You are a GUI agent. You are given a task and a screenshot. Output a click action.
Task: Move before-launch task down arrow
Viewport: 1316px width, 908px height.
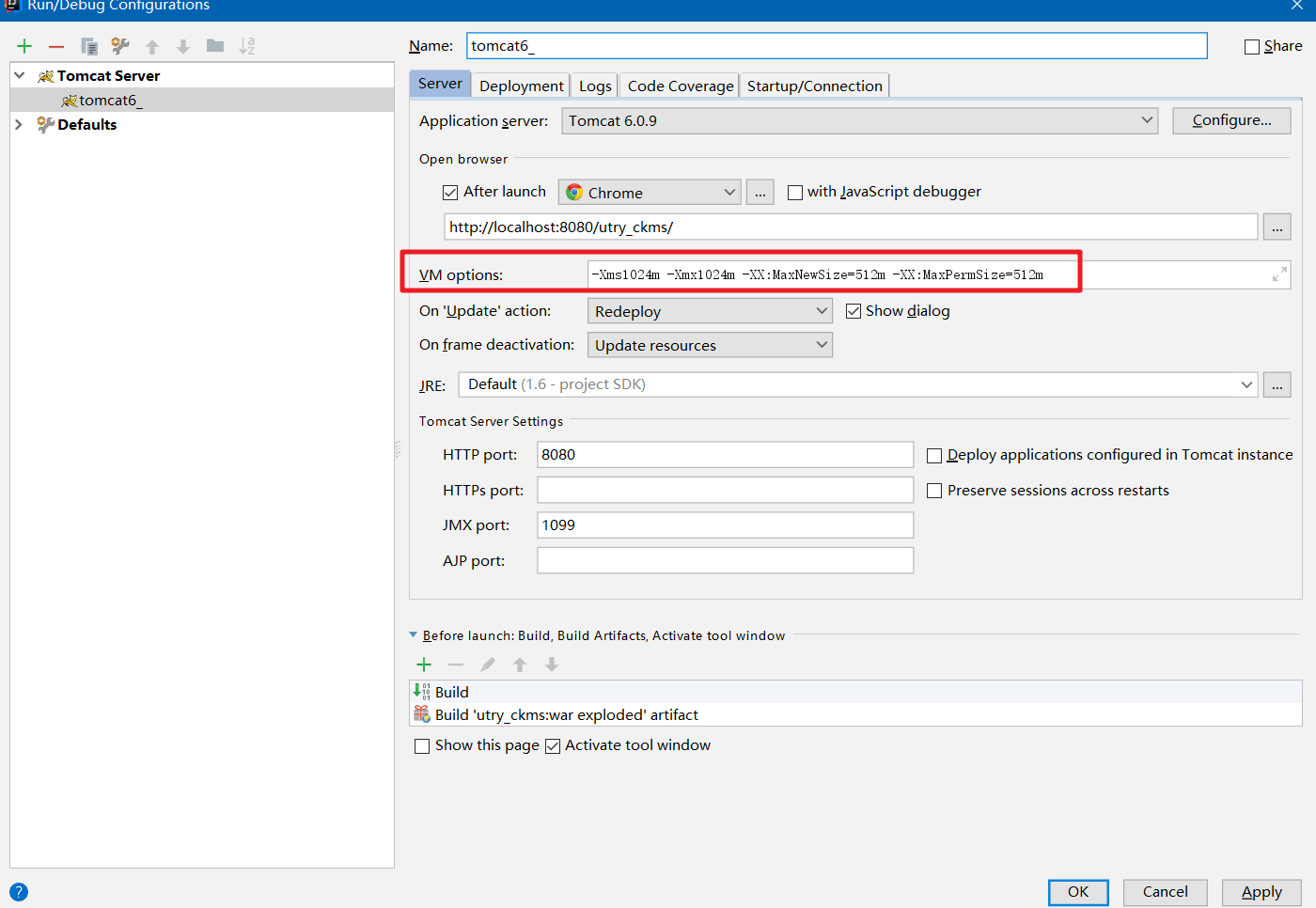(552, 665)
